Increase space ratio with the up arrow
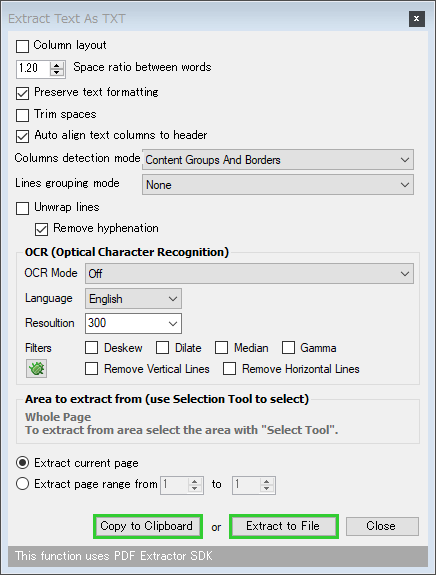 pos(57,65)
